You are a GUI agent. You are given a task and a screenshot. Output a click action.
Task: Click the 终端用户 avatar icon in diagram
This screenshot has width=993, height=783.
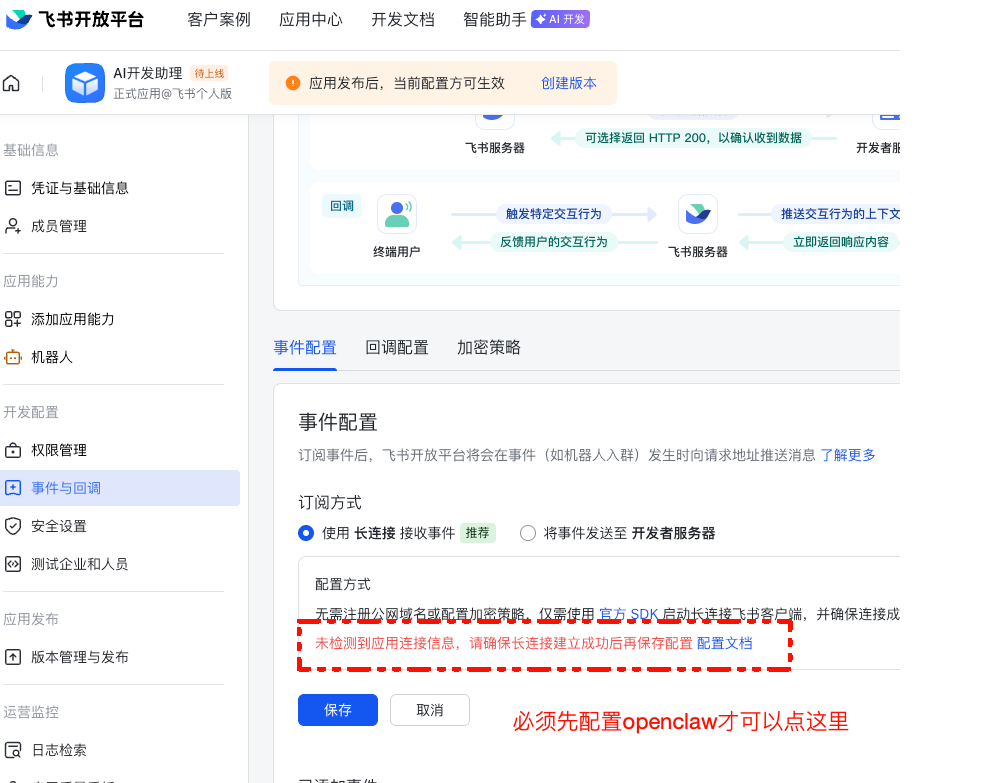397,214
